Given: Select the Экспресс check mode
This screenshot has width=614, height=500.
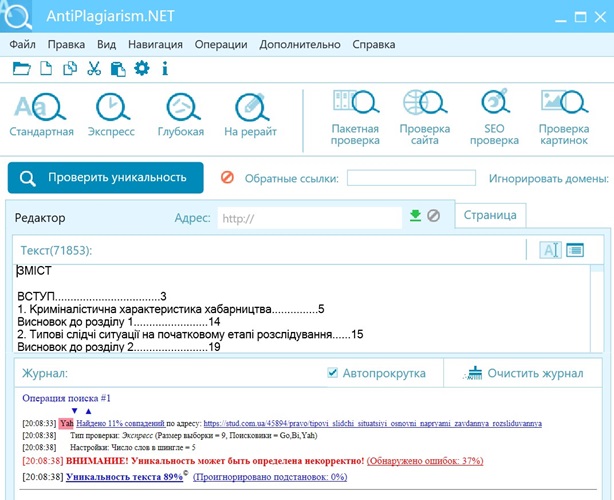Looking at the screenshot, I should click(111, 115).
